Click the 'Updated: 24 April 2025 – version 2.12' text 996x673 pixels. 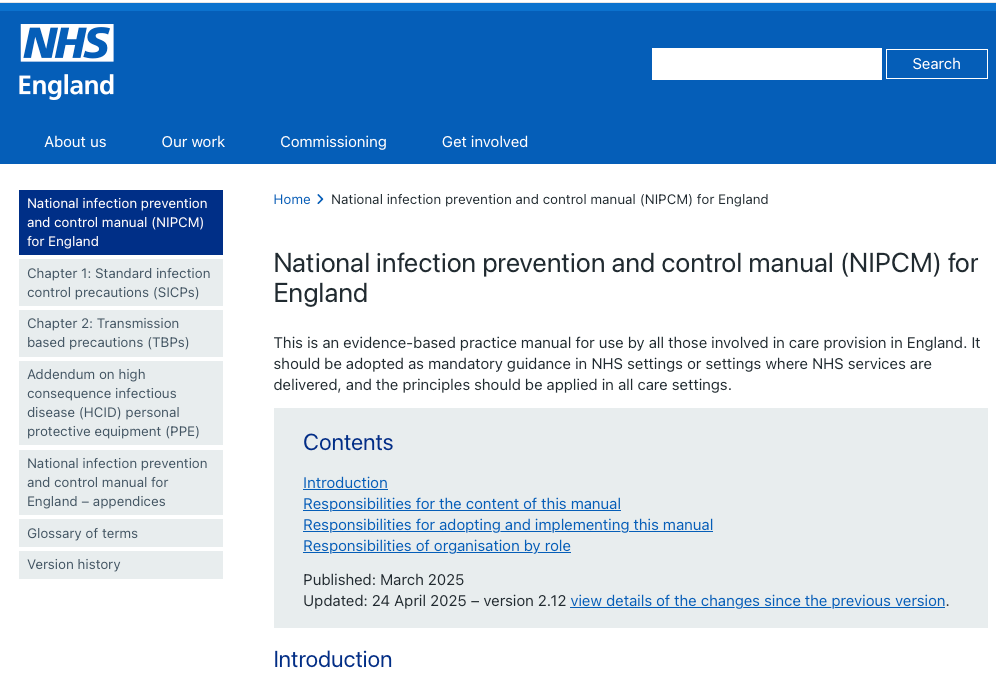(x=434, y=601)
